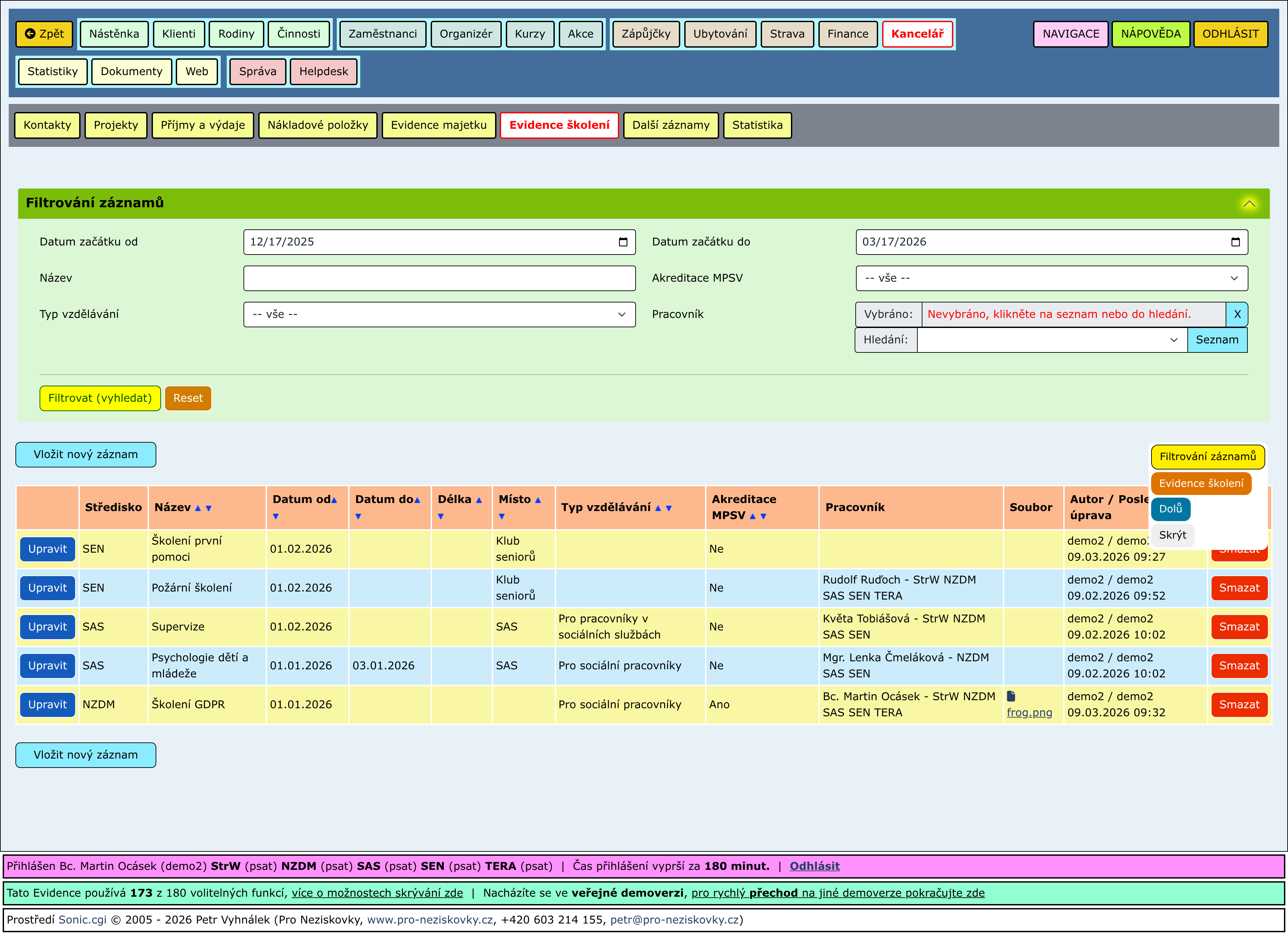
Task: Sort Délka column ascending arrow
Action: tap(478, 500)
